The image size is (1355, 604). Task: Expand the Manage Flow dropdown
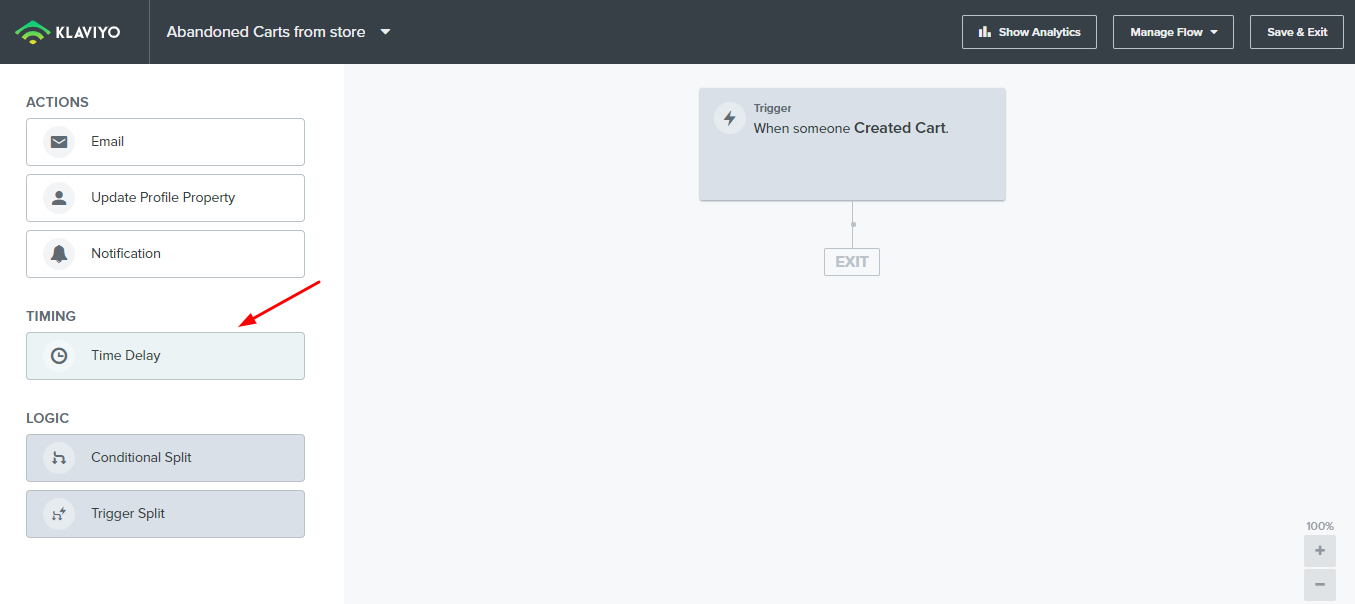(x=1173, y=32)
